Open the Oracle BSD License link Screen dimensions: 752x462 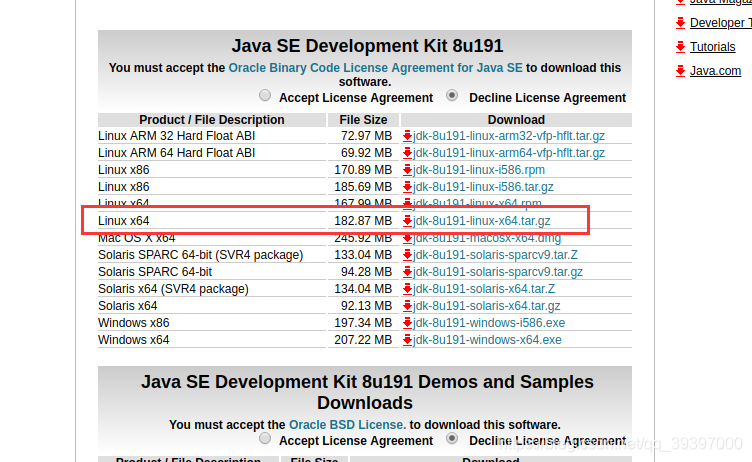coord(348,425)
